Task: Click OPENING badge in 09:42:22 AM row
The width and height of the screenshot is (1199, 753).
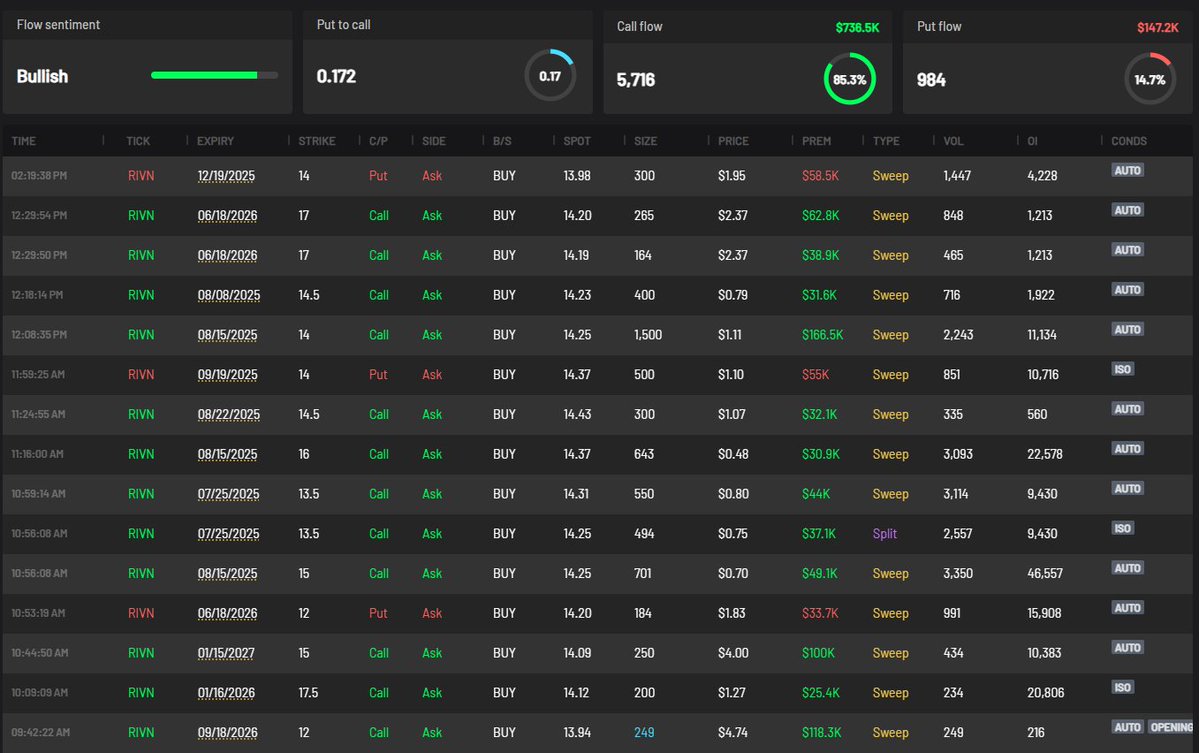Action: pyautogui.click(x=1171, y=727)
